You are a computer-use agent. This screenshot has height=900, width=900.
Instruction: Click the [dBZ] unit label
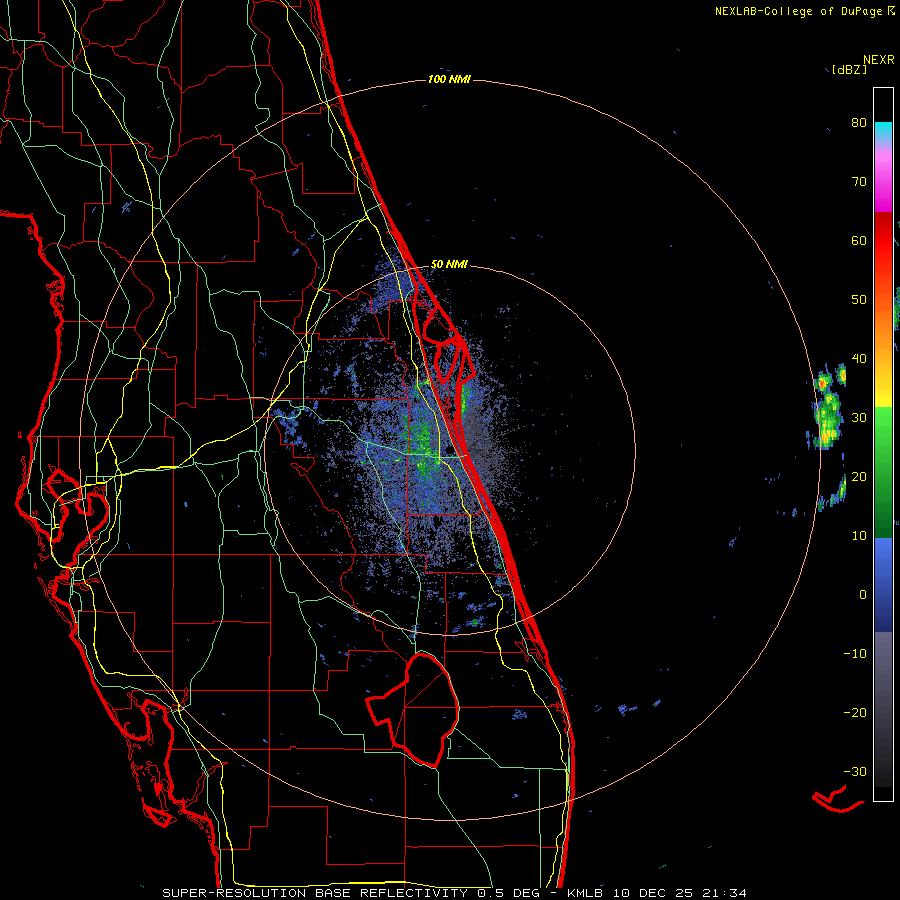click(x=849, y=70)
